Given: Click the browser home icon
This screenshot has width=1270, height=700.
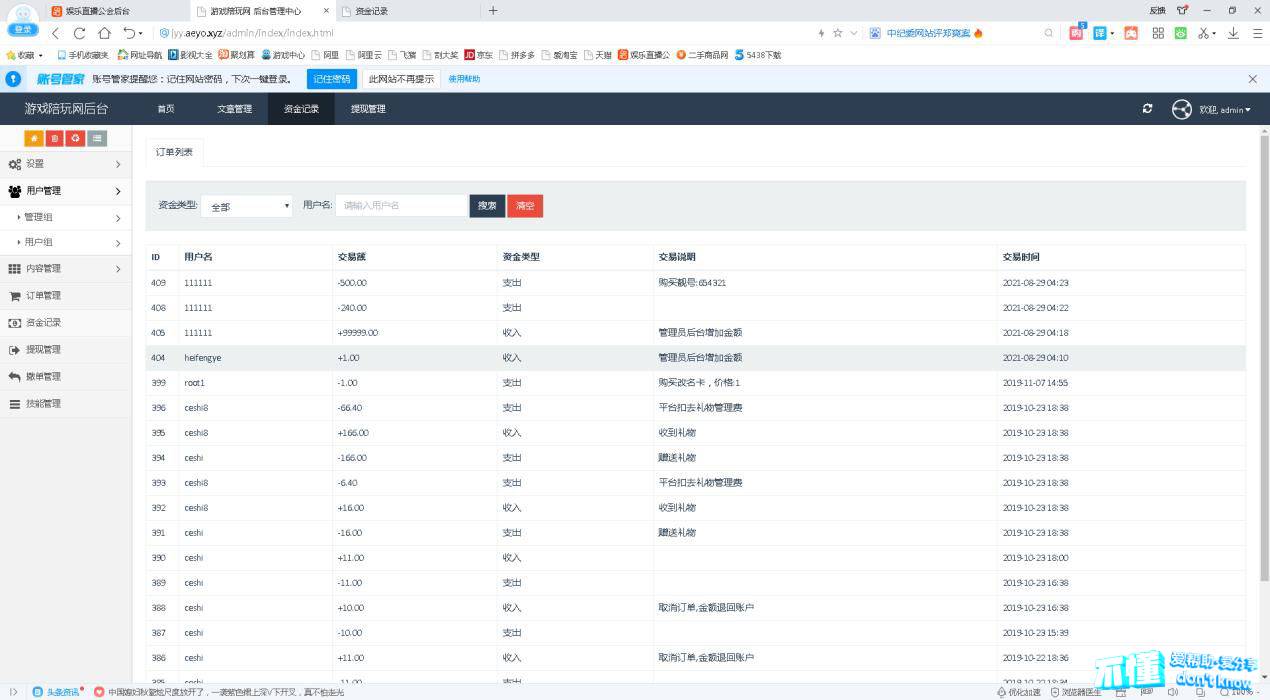Looking at the screenshot, I should (x=104, y=33).
